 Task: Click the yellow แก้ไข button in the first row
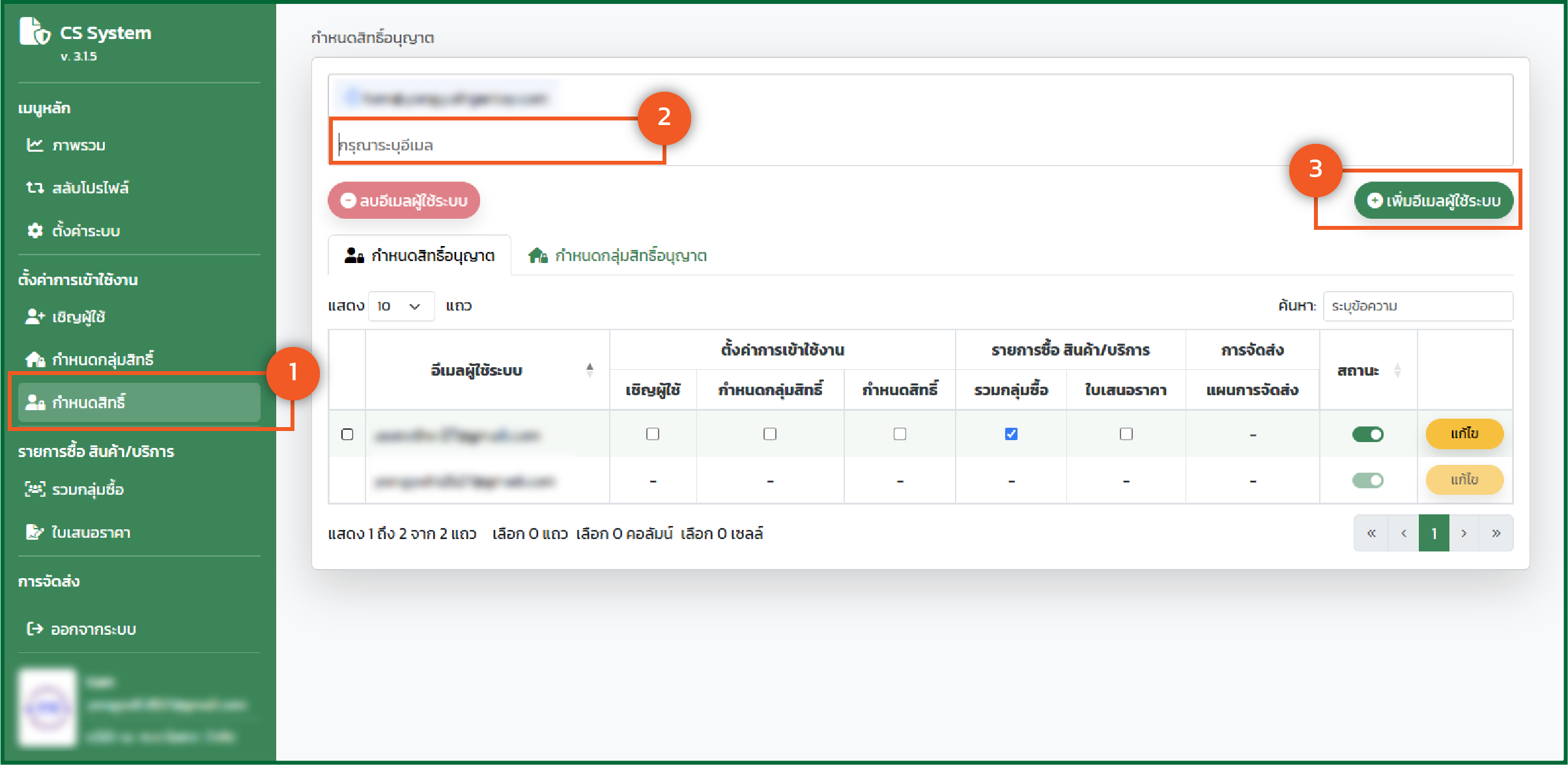pyautogui.click(x=1464, y=434)
